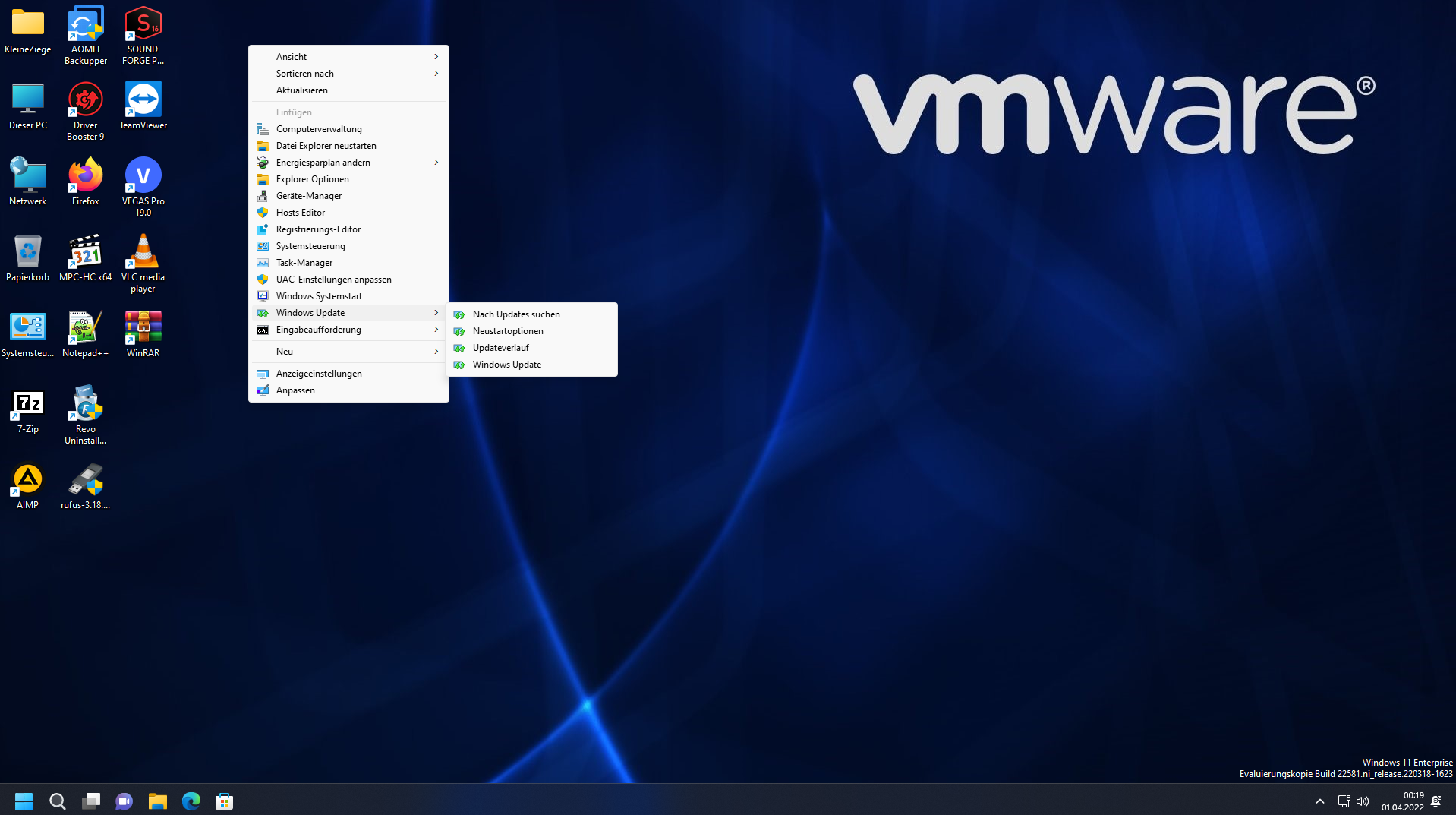Viewport: 1456px width, 815px height.
Task: Choose Anpassen in context menu
Action: [x=348, y=390]
